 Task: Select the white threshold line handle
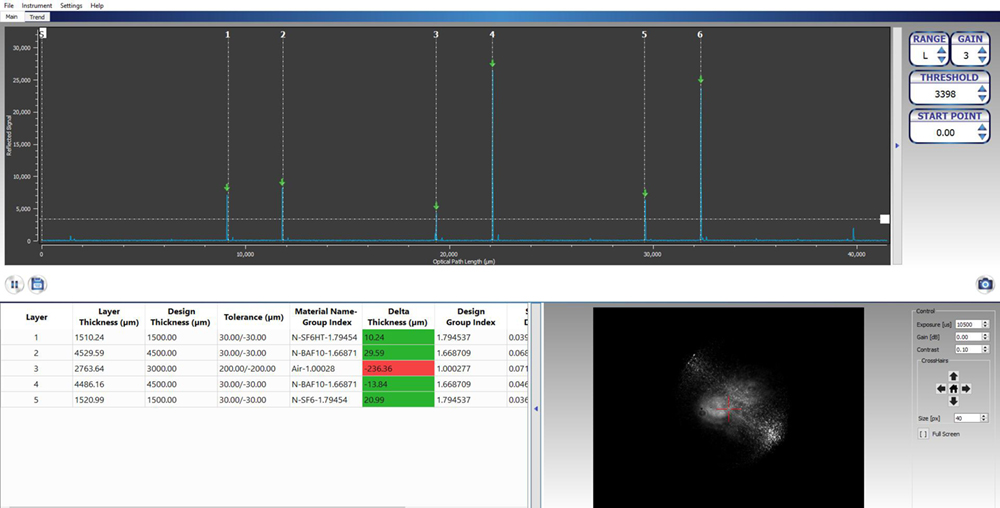pyautogui.click(x=884, y=219)
